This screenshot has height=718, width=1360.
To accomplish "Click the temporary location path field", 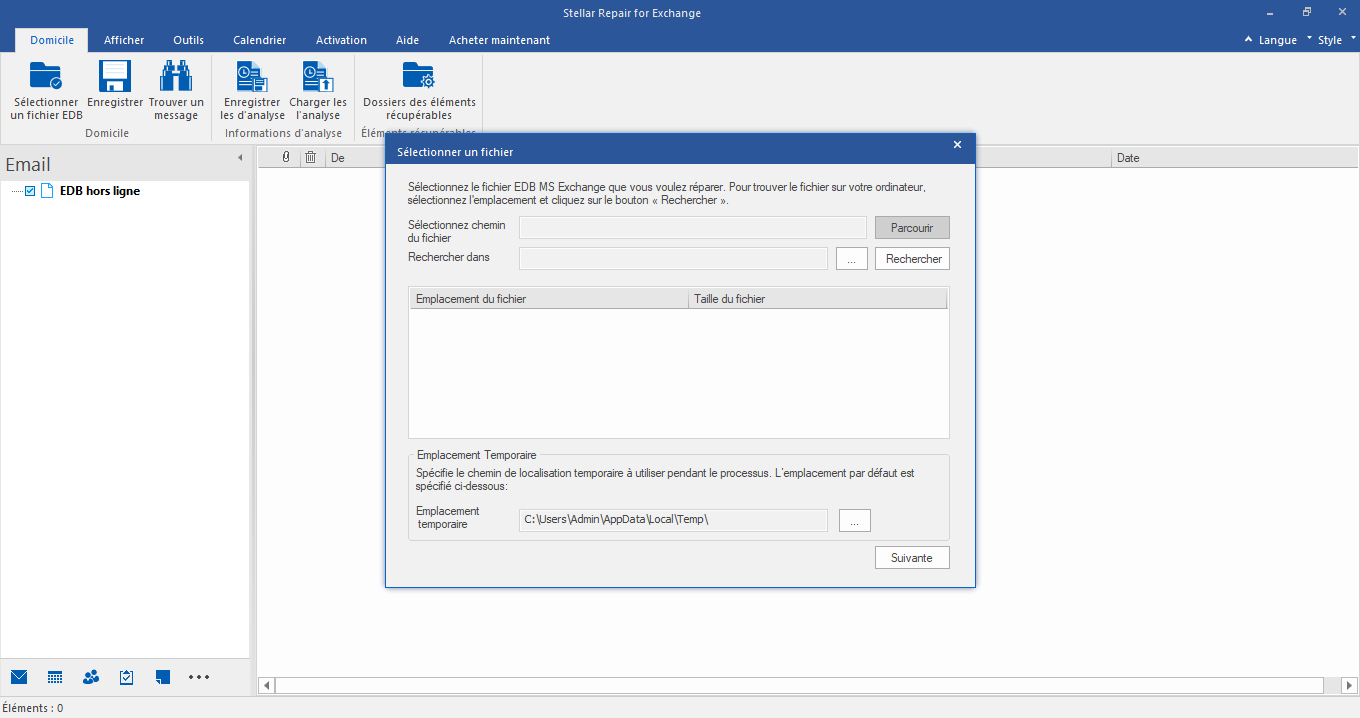I will tap(674, 520).
